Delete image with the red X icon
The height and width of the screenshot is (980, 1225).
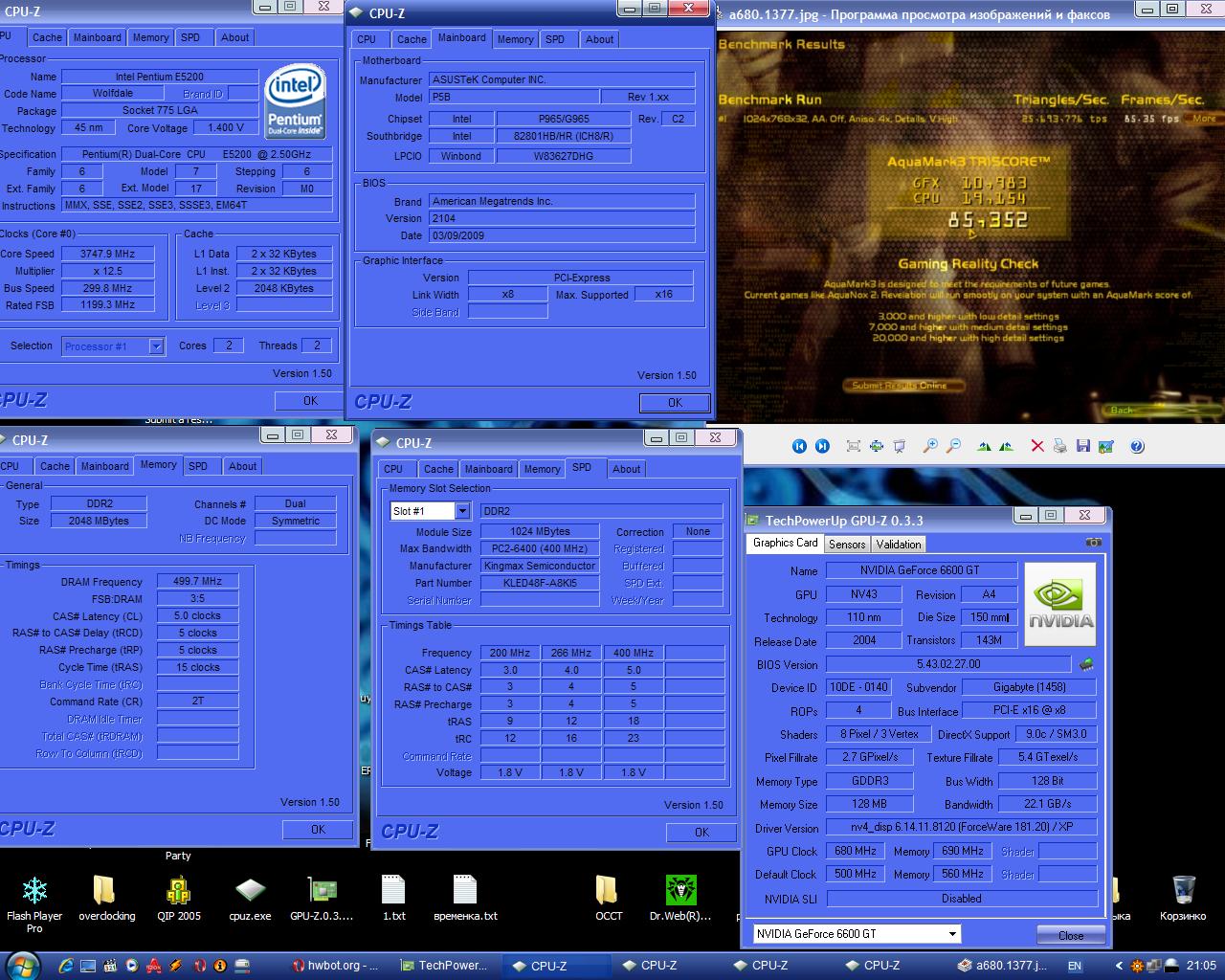tap(1037, 446)
